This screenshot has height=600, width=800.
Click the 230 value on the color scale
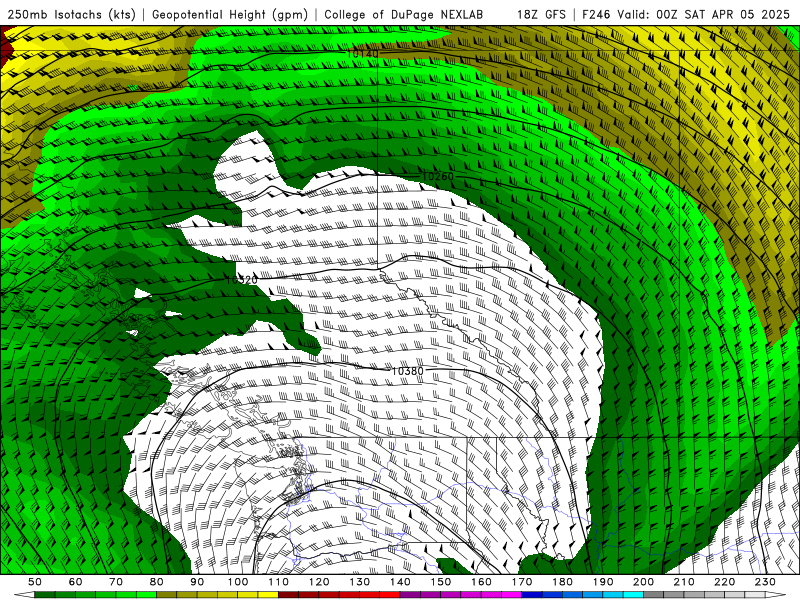click(x=765, y=582)
